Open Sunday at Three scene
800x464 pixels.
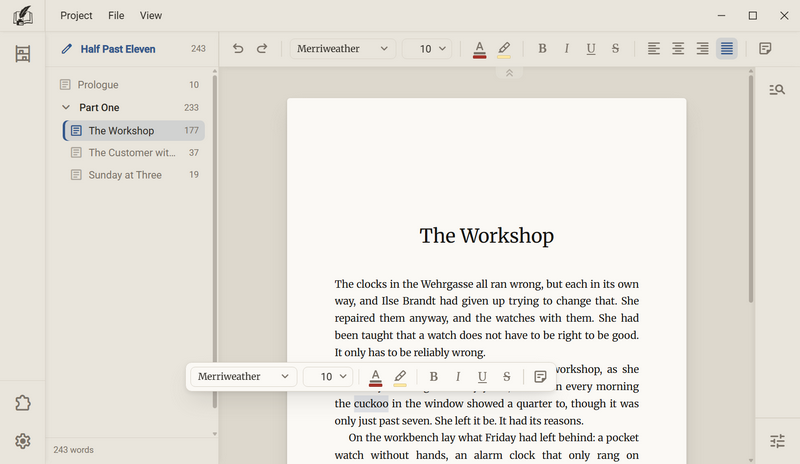click(134, 175)
